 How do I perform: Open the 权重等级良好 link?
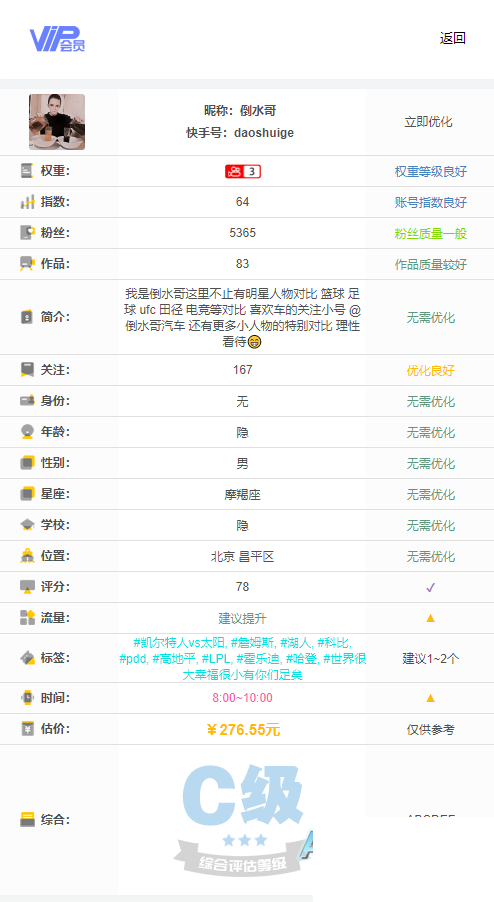click(431, 171)
